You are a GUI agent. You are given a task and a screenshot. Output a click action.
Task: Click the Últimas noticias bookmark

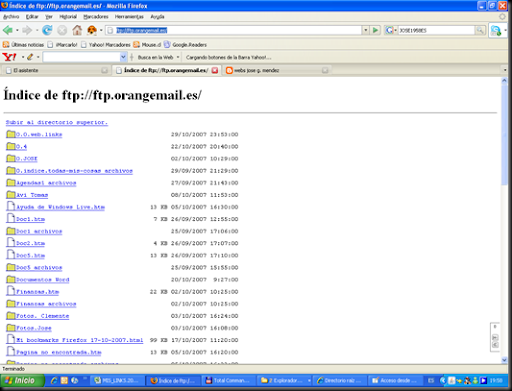click(x=23, y=45)
